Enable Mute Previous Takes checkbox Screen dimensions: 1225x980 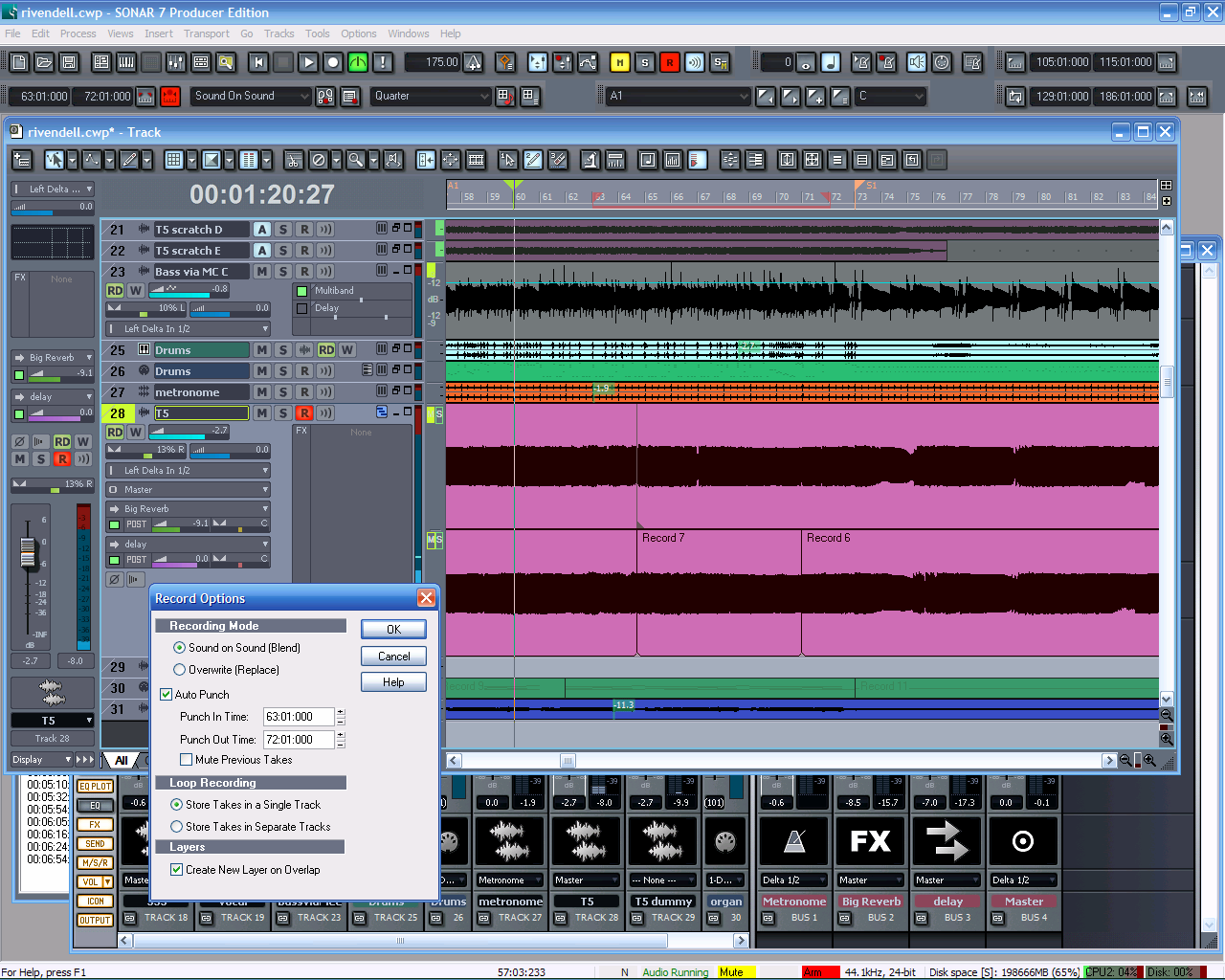pos(187,760)
